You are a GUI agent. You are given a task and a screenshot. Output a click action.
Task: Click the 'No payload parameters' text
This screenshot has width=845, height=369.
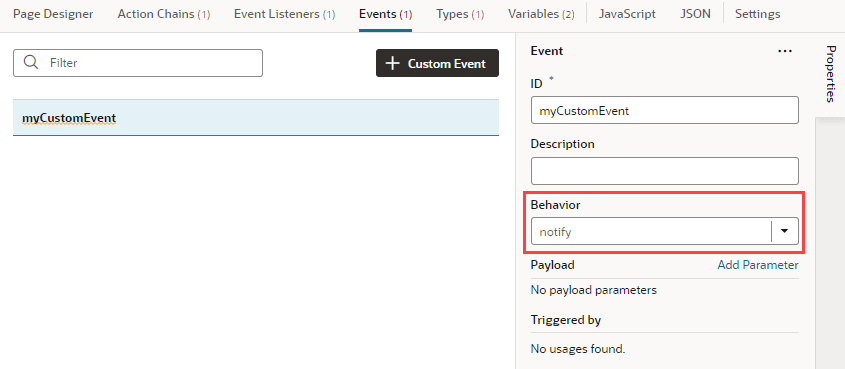point(593,290)
